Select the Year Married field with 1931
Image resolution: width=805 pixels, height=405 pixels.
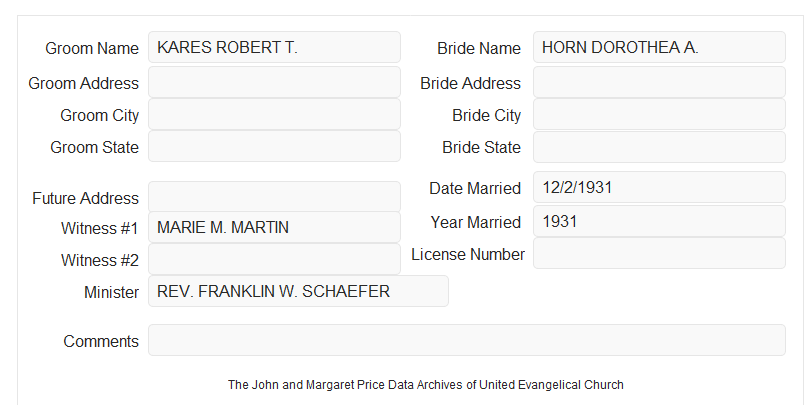pos(659,221)
